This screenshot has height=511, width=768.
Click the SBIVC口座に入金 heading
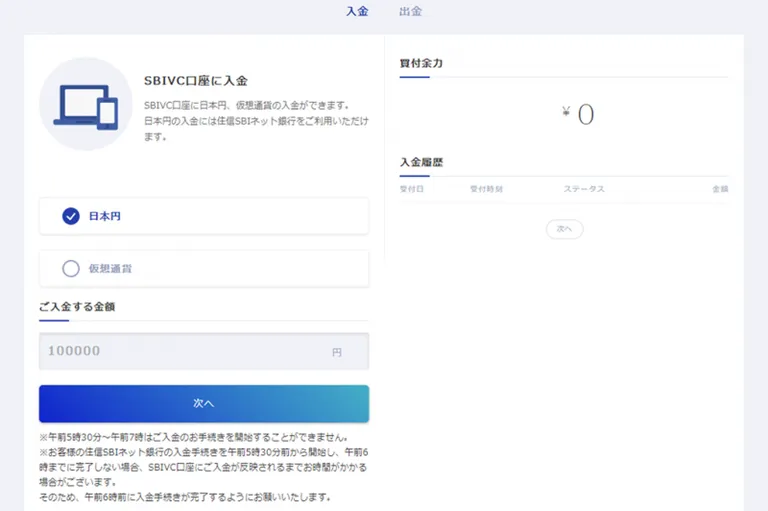pyautogui.click(x=195, y=81)
